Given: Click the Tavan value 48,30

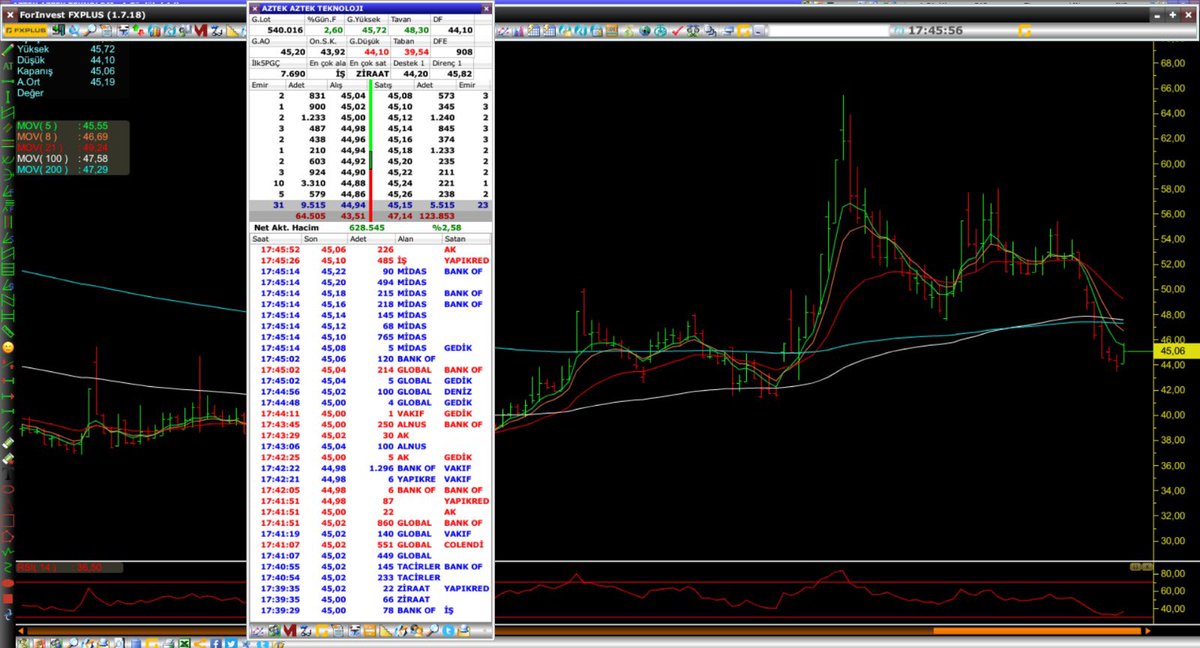Looking at the screenshot, I should [x=415, y=29].
